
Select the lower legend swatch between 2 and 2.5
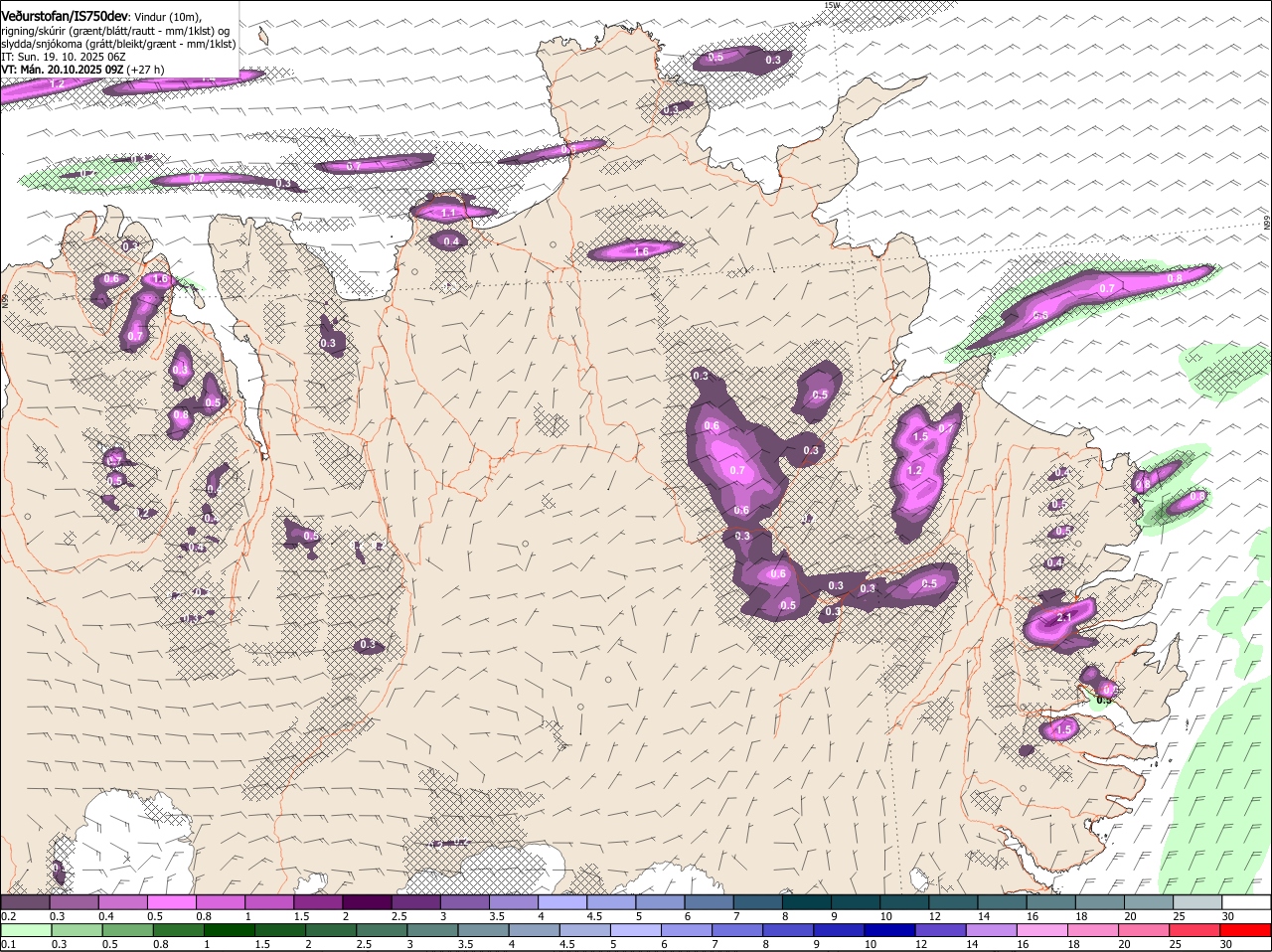tap(333, 930)
